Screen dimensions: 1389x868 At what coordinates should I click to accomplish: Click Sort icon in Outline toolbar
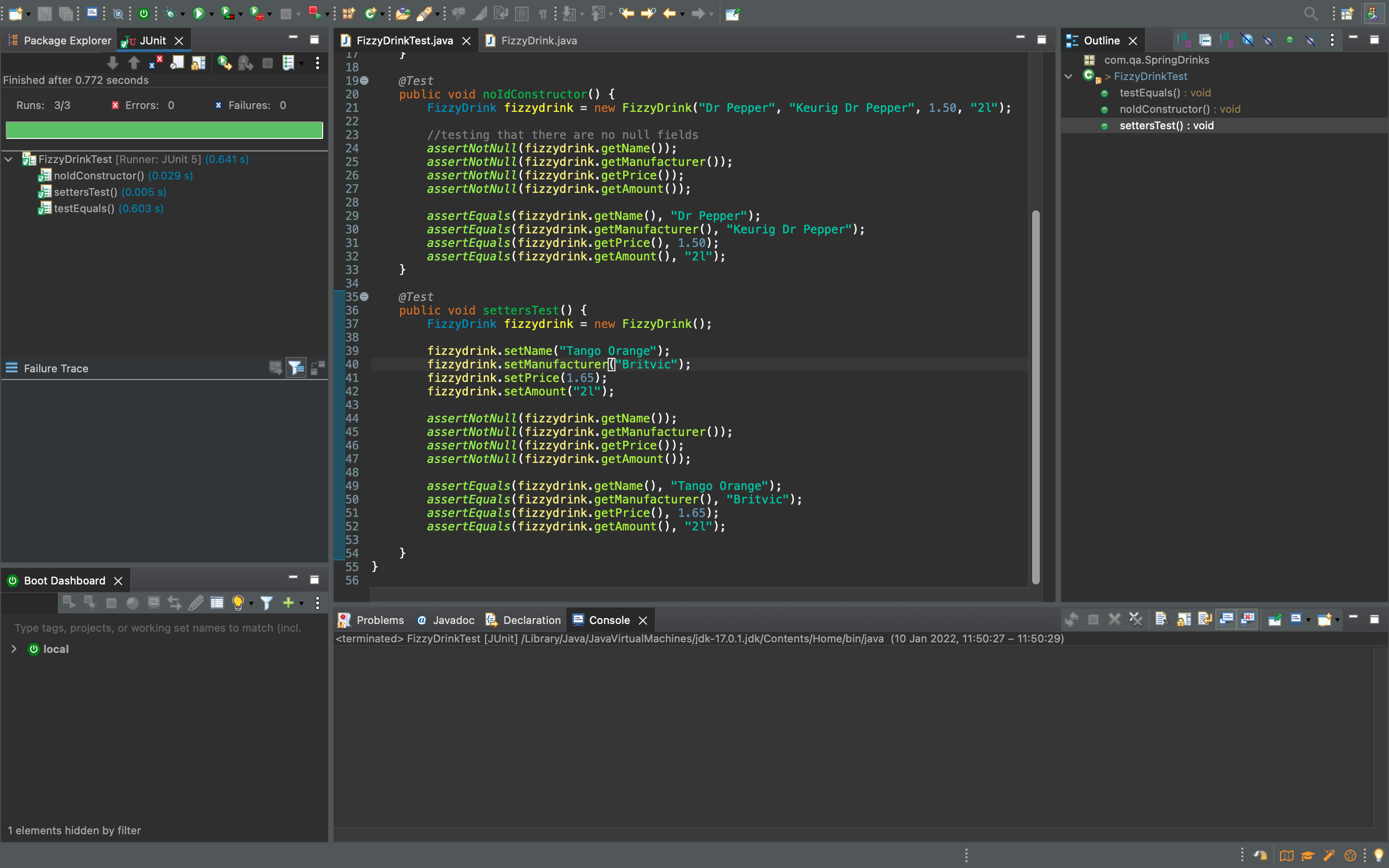[1184, 40]
